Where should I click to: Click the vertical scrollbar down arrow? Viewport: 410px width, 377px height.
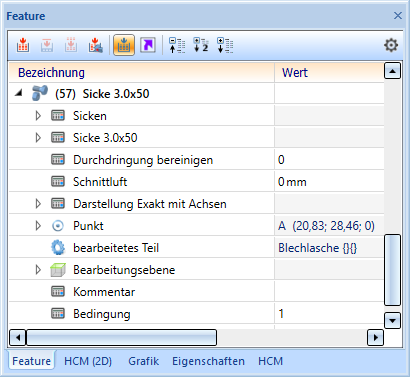392,321
